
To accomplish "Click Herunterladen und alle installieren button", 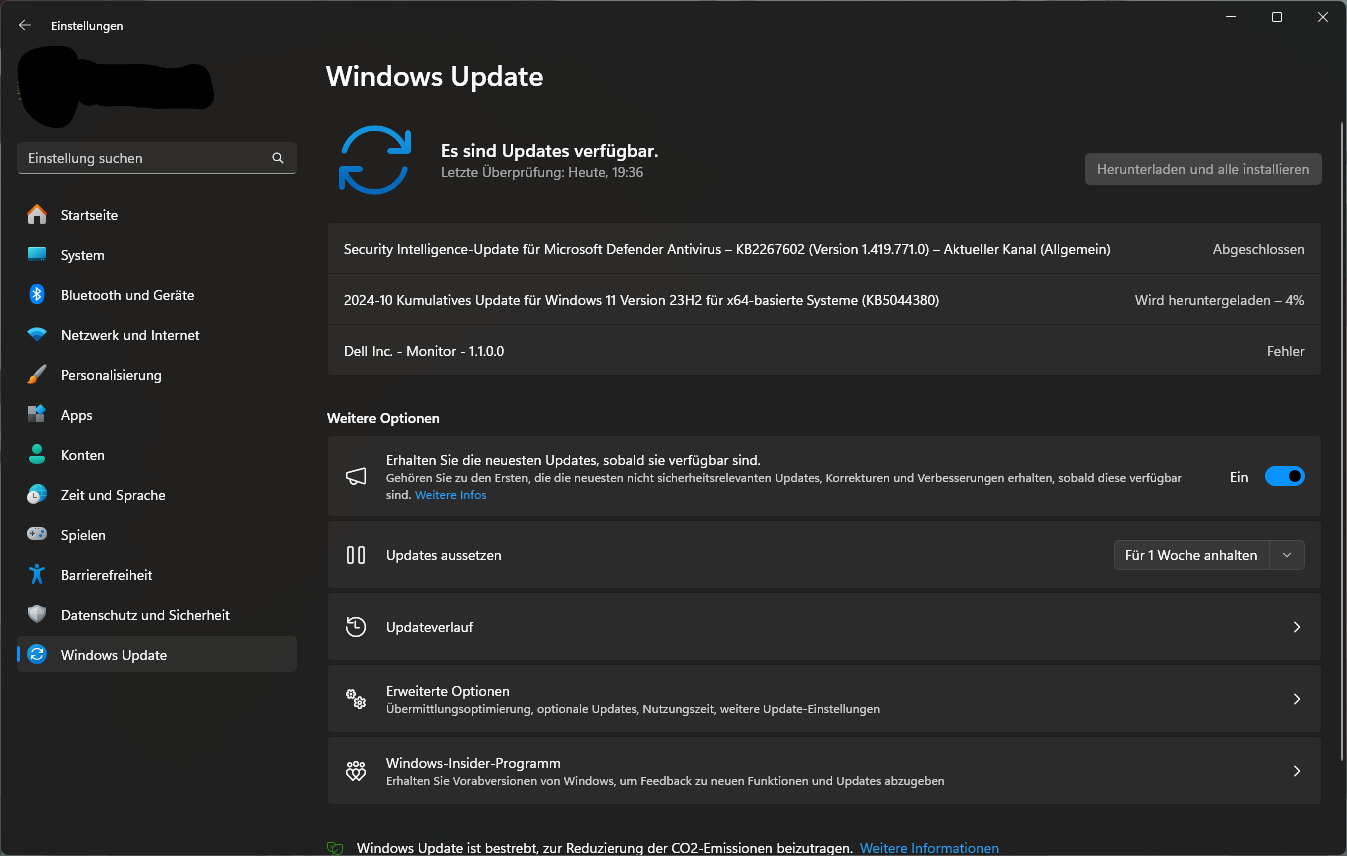I will [x=1203, y=169].
